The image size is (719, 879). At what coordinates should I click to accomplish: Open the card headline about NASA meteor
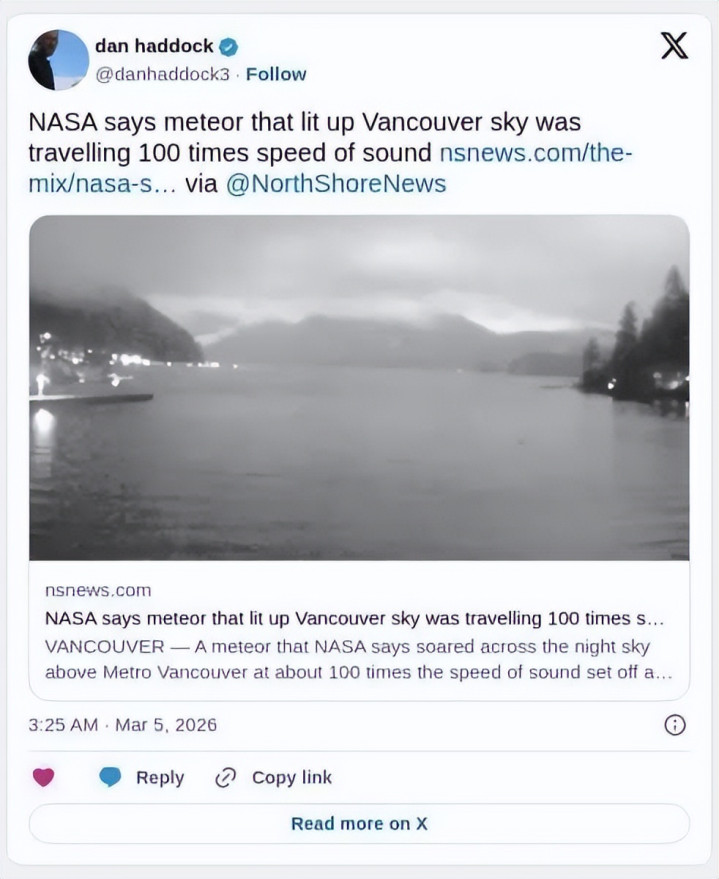(354, 618)
